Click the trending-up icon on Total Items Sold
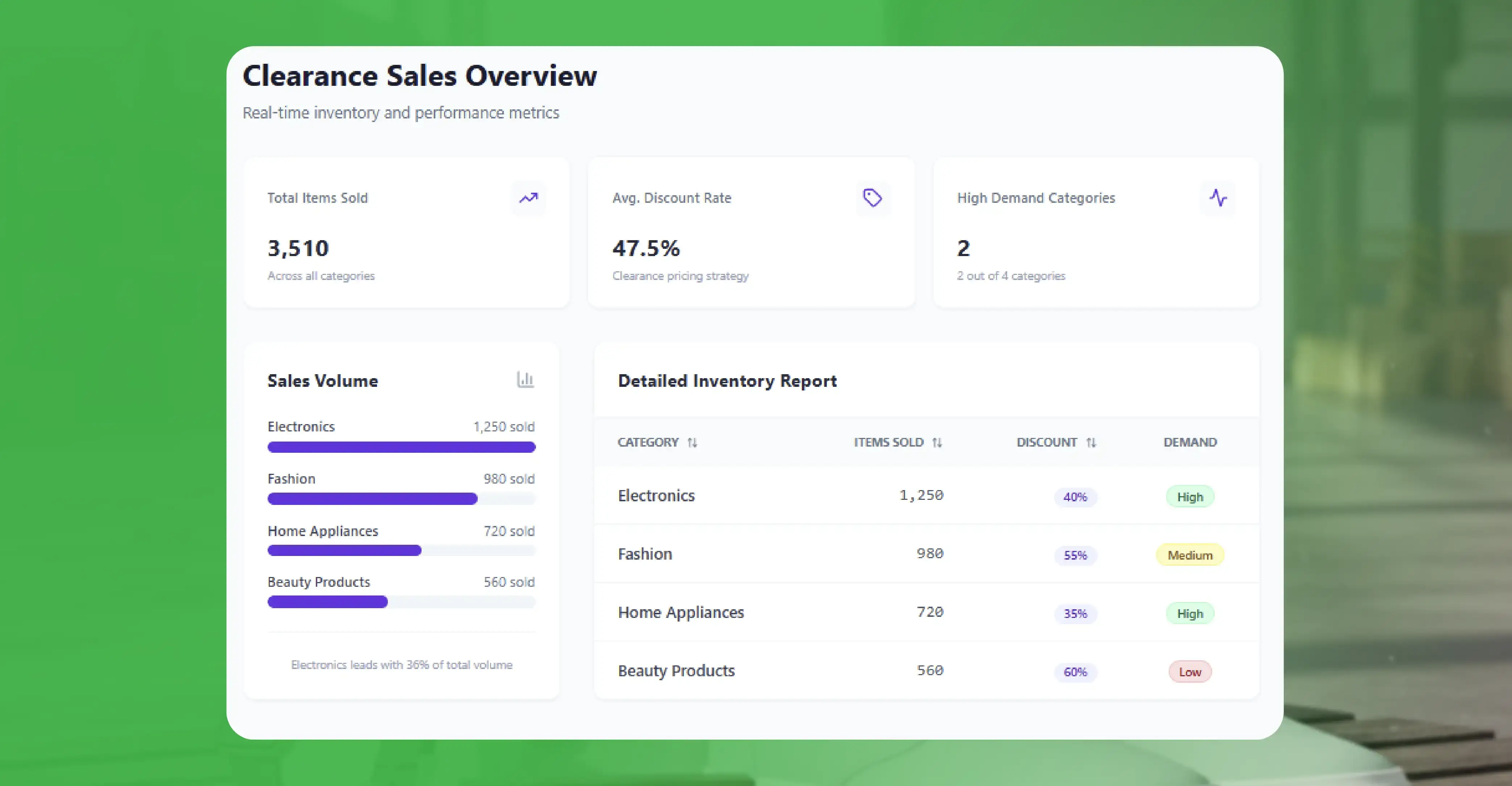 [x=528, y=198]
